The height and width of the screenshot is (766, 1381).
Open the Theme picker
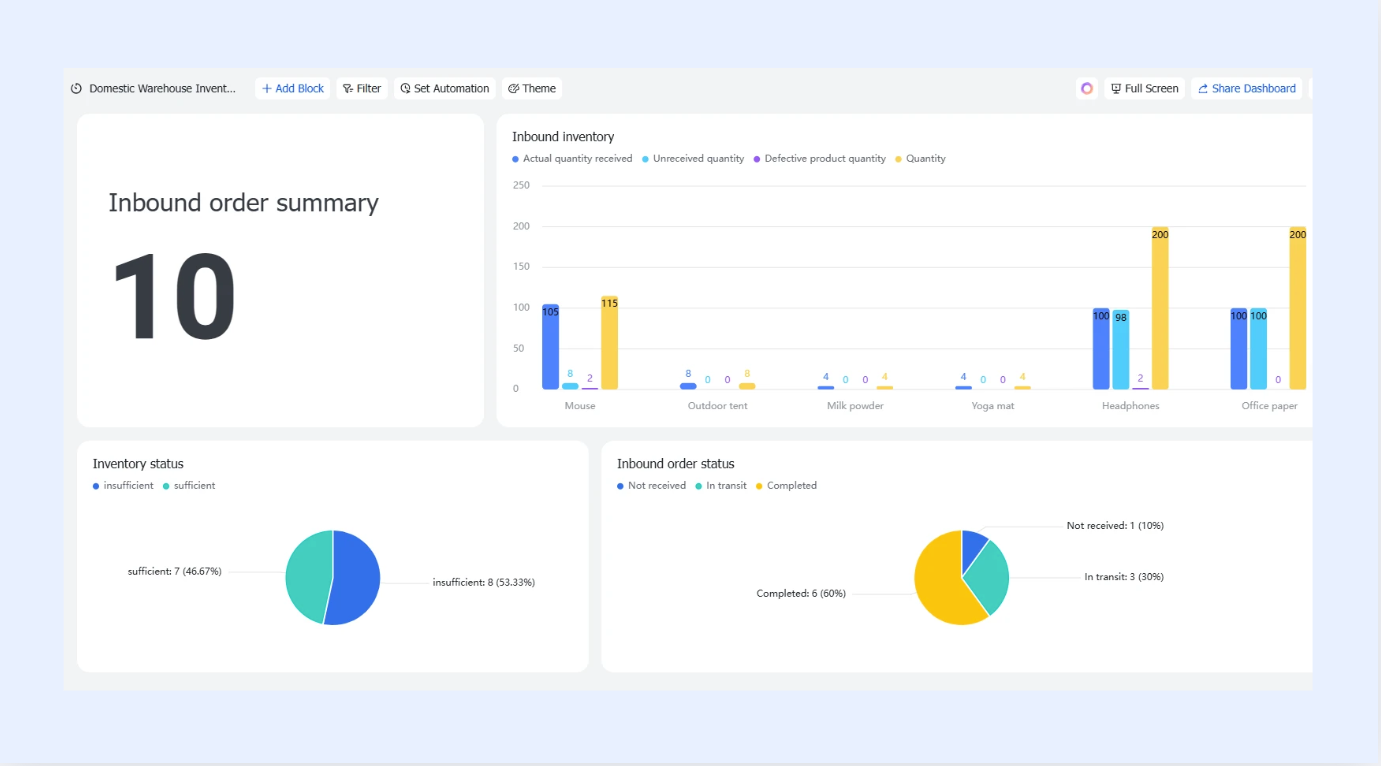532,89
